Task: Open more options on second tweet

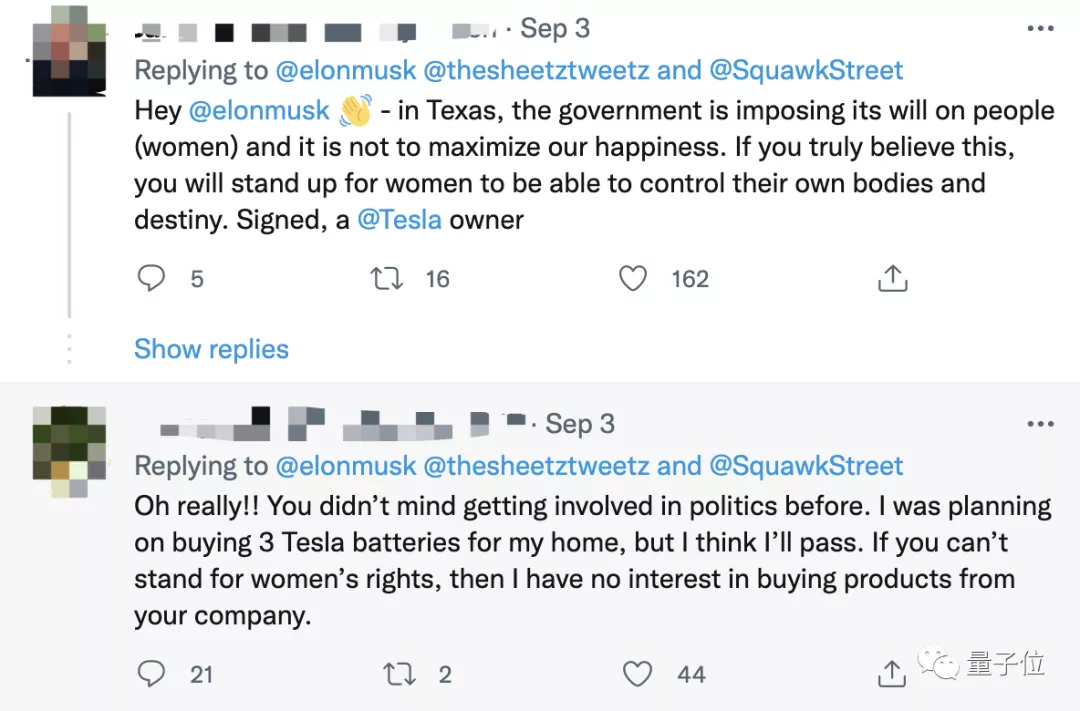Action: (1041, 424)
